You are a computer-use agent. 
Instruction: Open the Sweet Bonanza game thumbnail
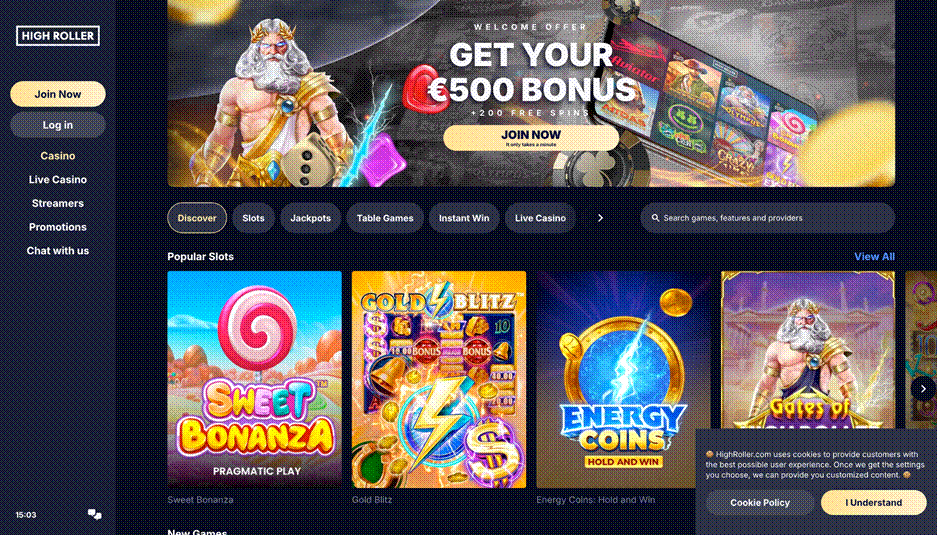pyautogui.click(x=255, y=379)
